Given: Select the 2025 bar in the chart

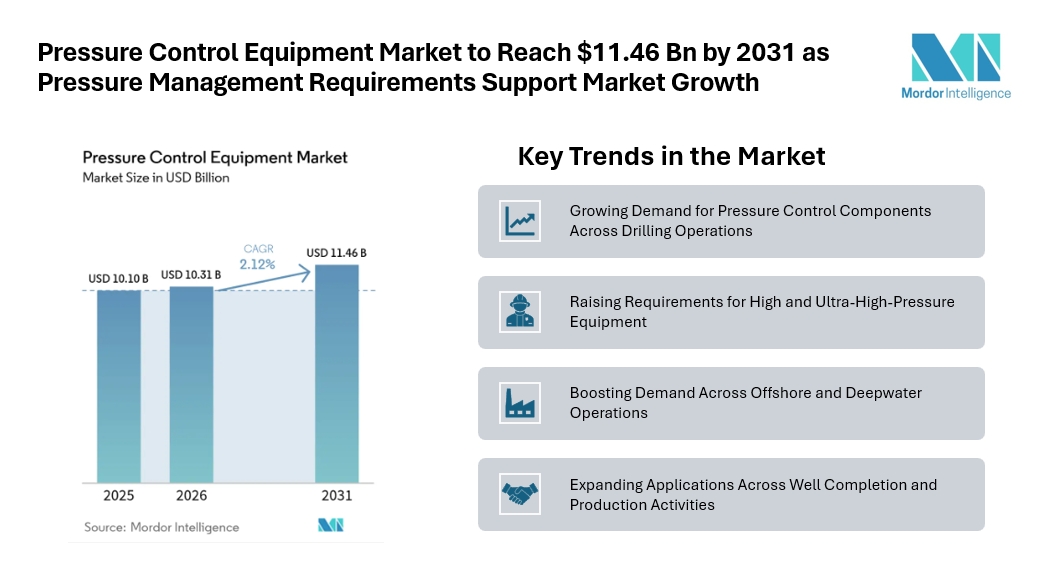Looking at the screenshot, I should pos(119,387).
